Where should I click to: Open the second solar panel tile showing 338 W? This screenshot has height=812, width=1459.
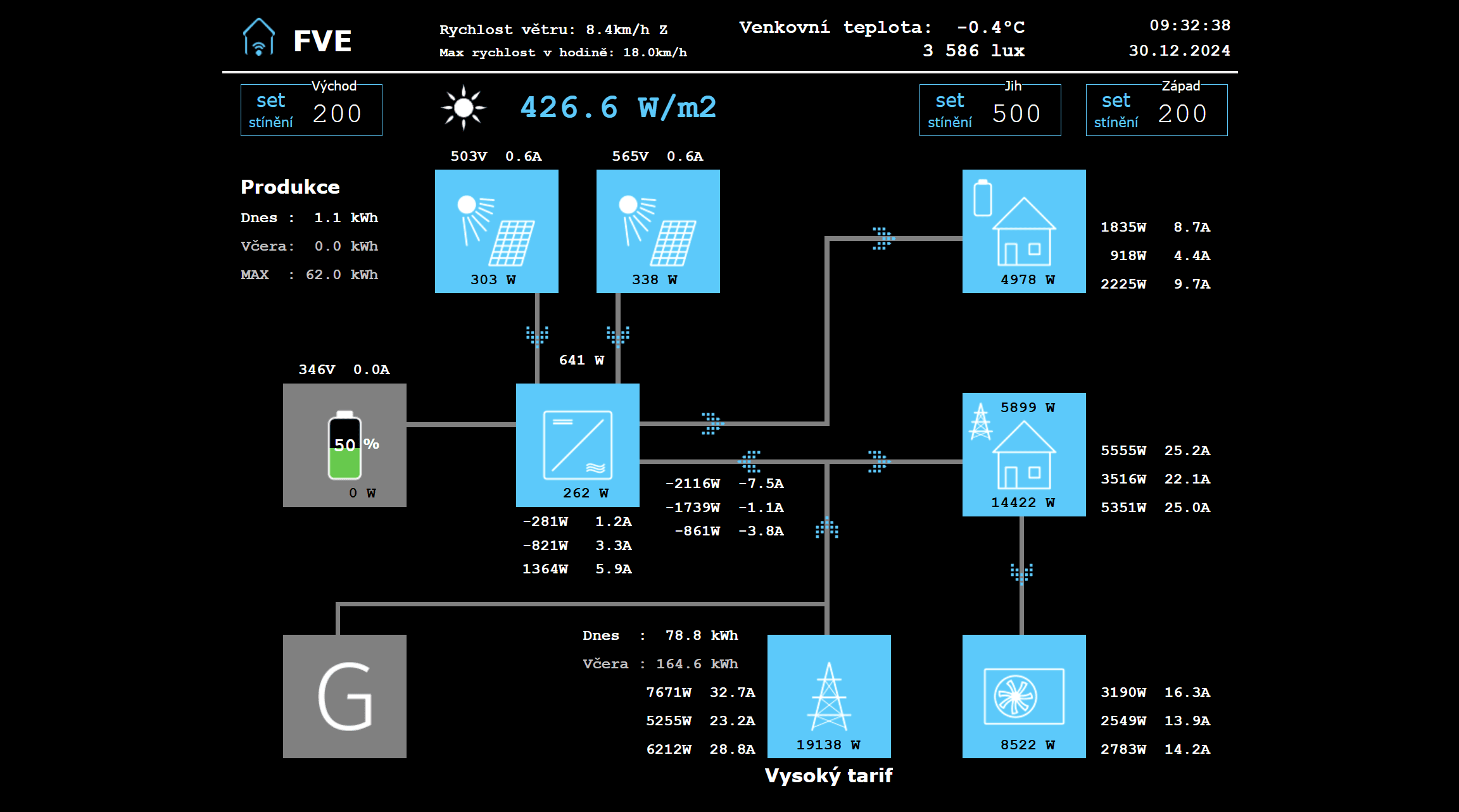pyautogui.click(x=658, y=231)
